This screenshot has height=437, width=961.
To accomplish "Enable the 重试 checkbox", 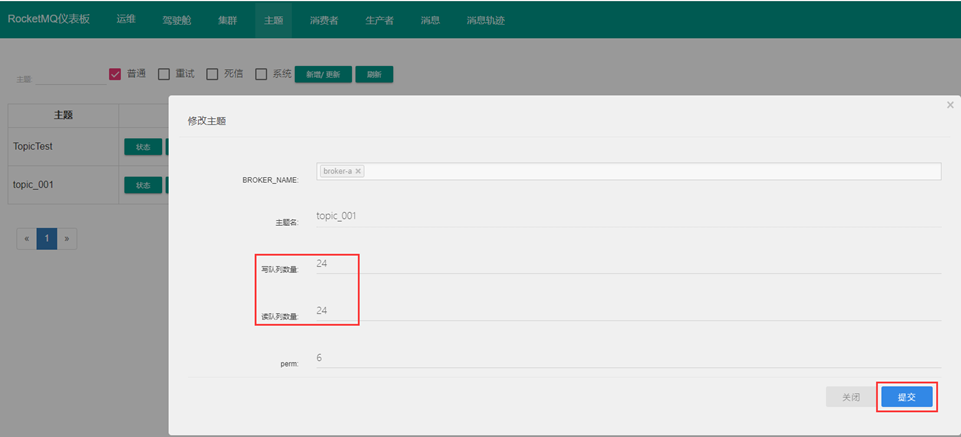I will tap(164, 74).
